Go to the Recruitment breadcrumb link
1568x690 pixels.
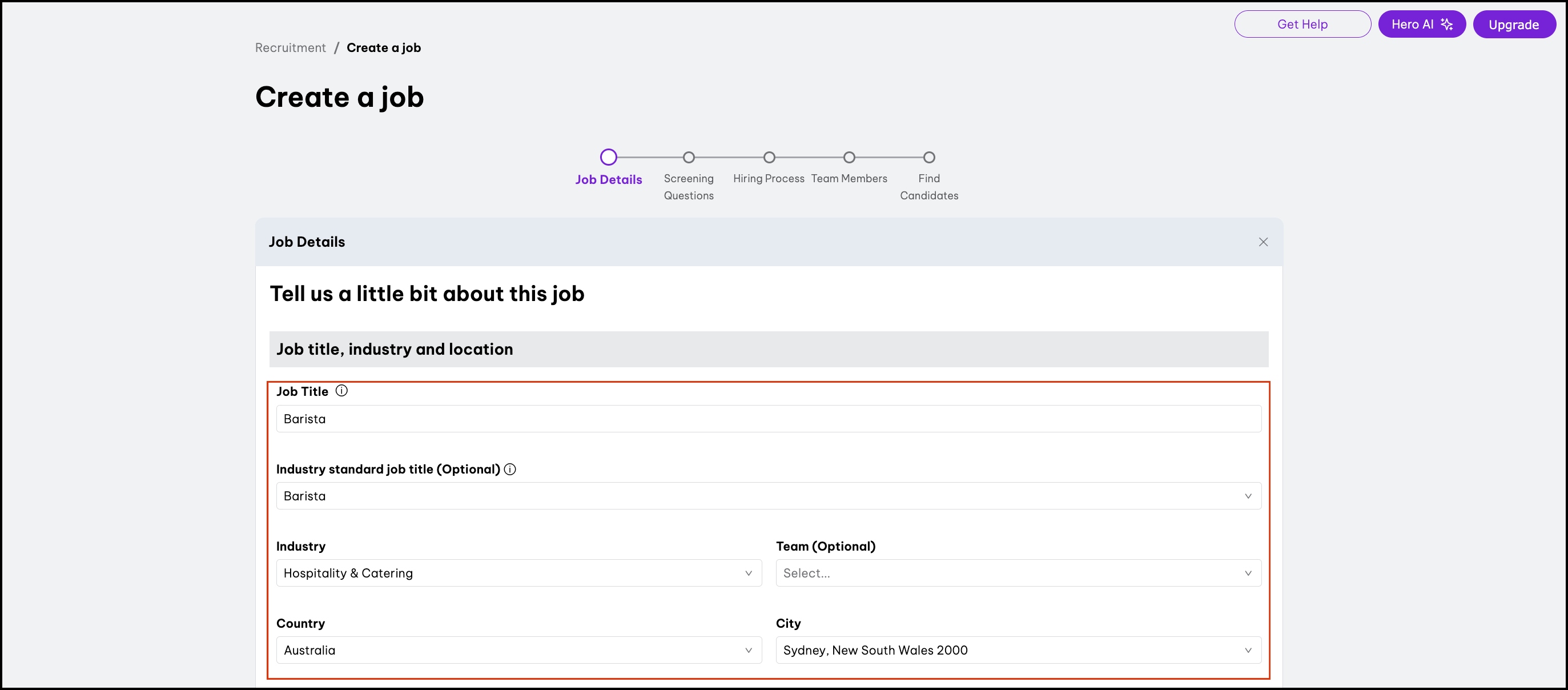(x=290, y=47)
